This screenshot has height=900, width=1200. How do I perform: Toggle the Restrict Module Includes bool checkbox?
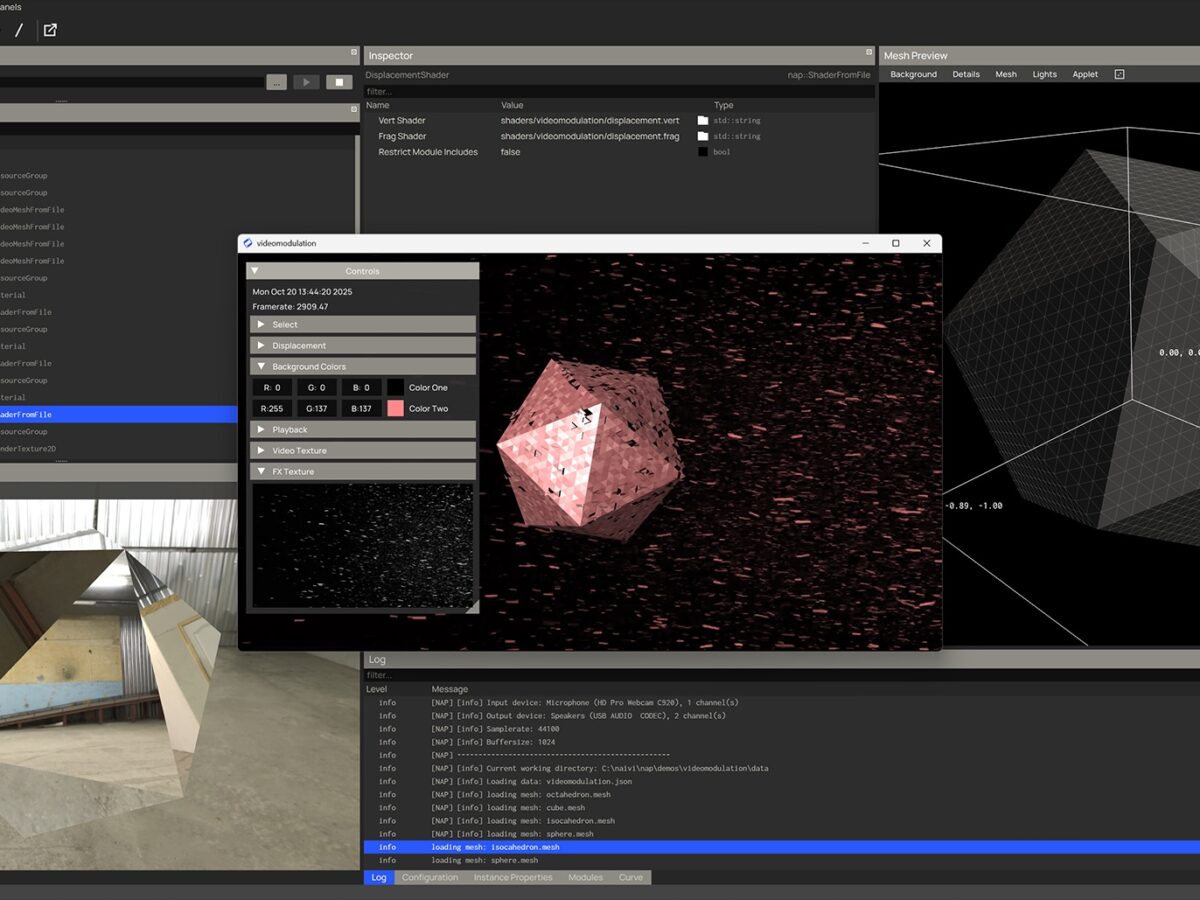coord(703,152)
